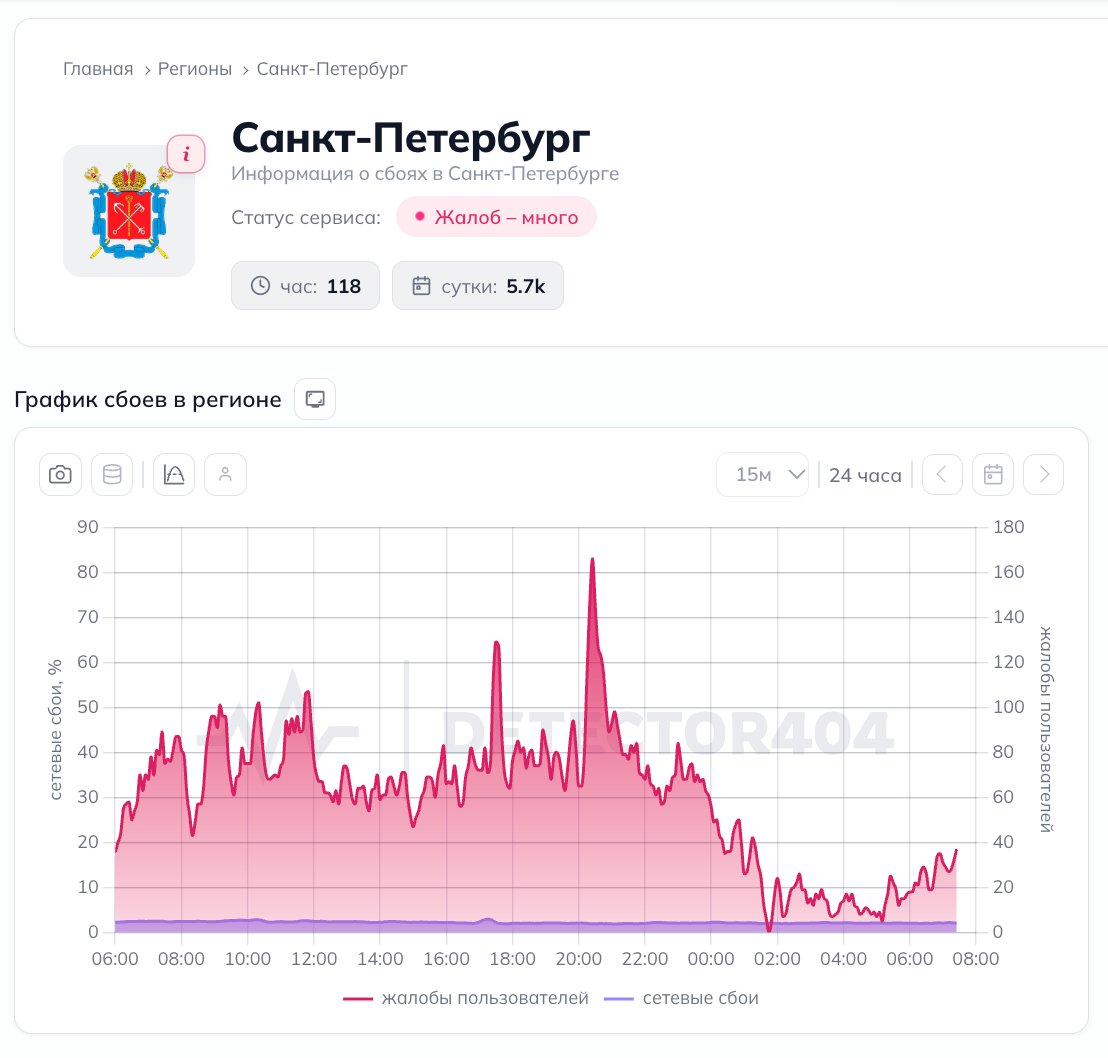
Task: Toggle the area chart mode icon
Action: [174, 474]
